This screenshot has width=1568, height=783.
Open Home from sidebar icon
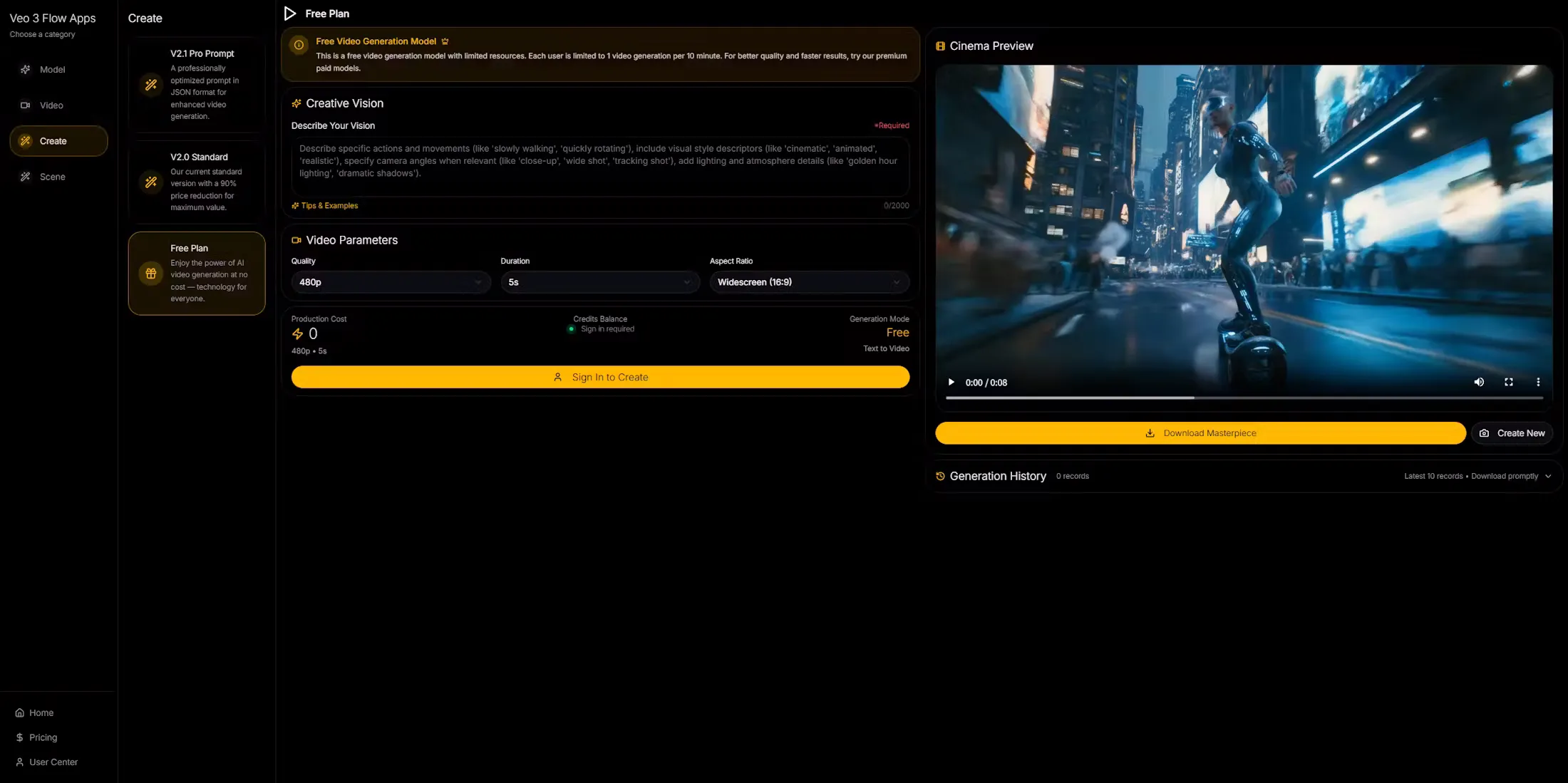[20, 712]
